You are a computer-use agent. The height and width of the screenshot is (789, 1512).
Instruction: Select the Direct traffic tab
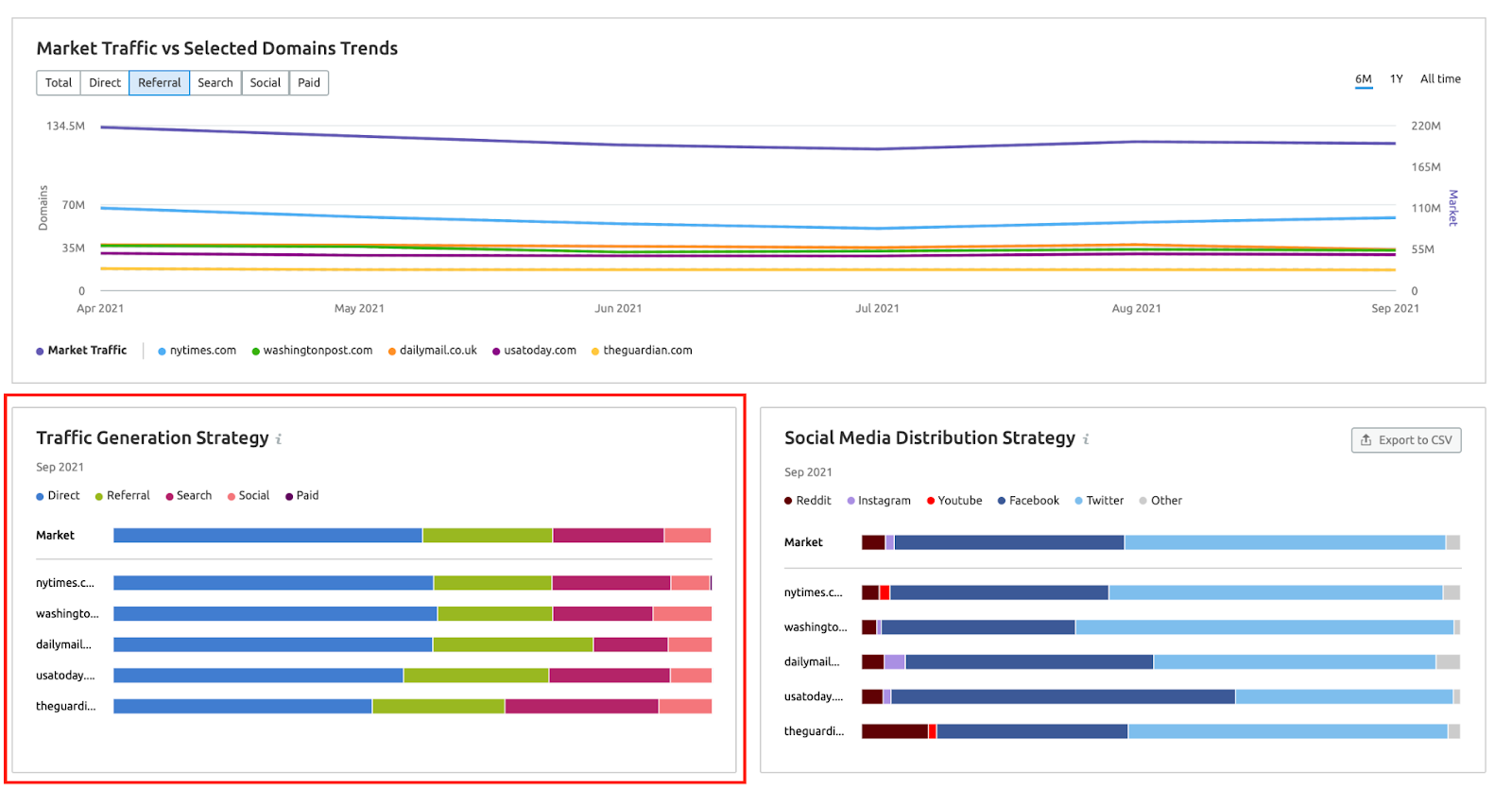pyautogui.click(x=105, y=83)
